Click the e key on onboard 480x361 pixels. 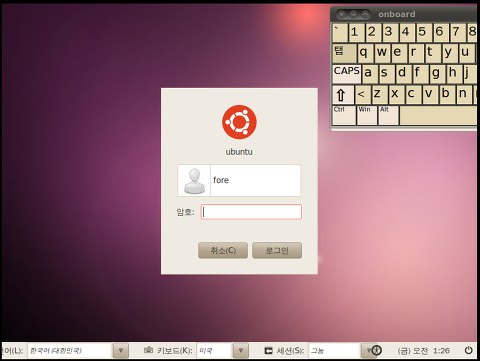pos(399,54)
